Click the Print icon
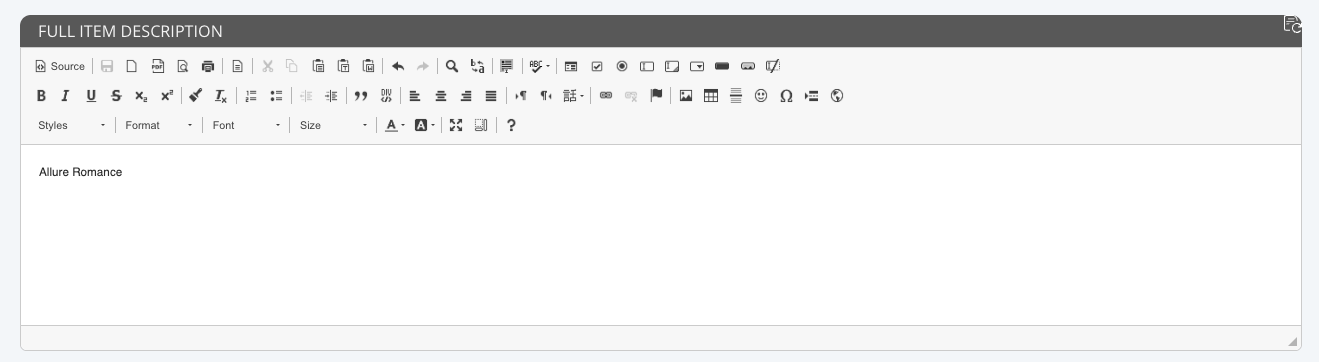The width and height of the screenshot is (1319, 362). click(208, 66)
